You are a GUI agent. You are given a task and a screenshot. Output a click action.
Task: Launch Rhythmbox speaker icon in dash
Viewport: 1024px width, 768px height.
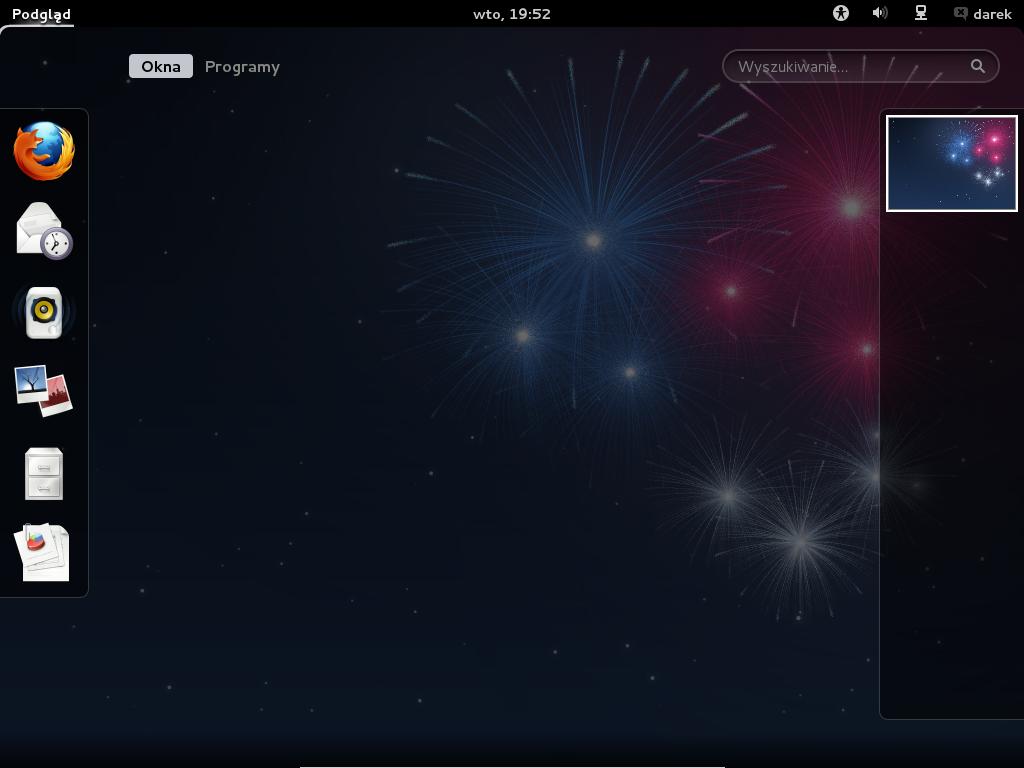[x=44, y=312]
